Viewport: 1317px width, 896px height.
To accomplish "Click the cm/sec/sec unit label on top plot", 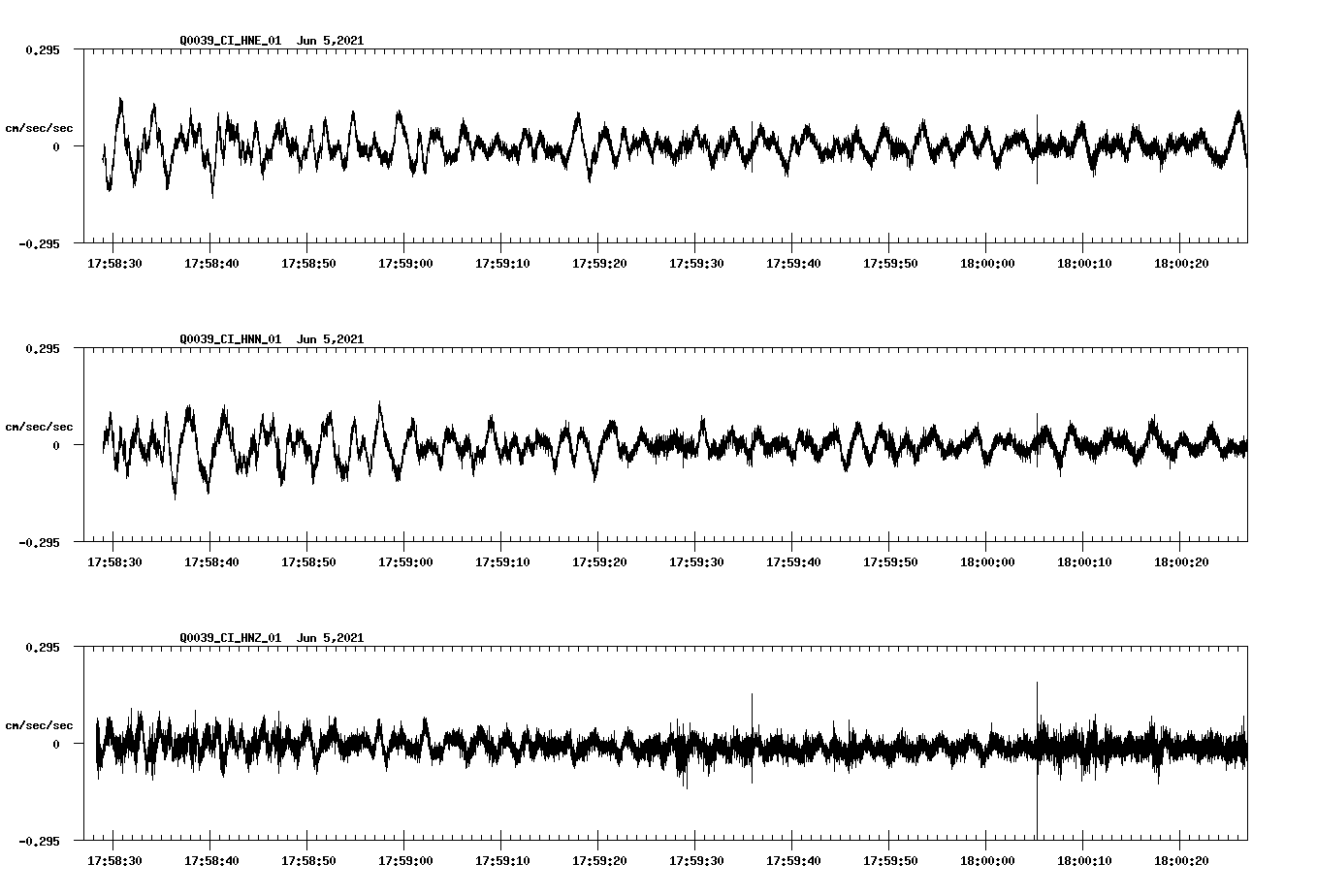I will (41, 126).
